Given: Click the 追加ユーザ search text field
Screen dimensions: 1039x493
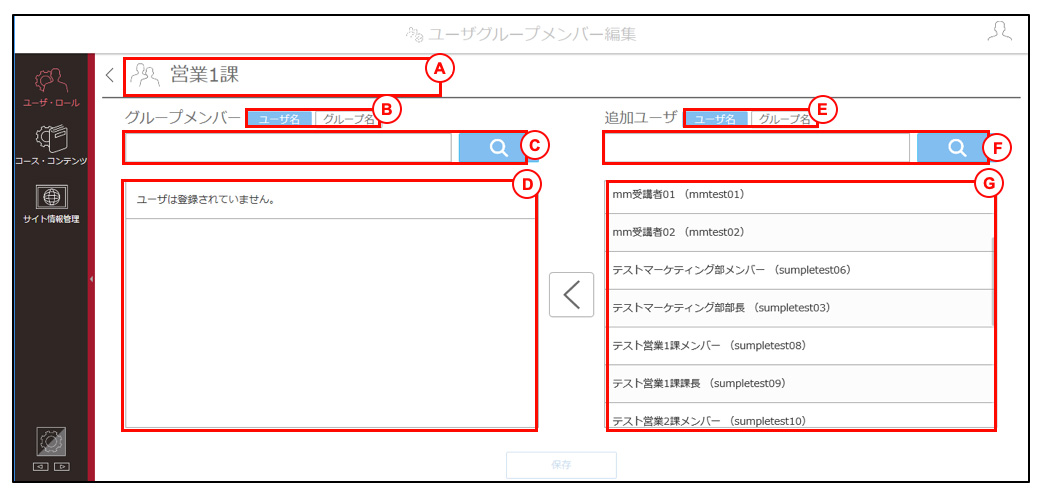Looking at the screenshot, I should tap(757, 147).
